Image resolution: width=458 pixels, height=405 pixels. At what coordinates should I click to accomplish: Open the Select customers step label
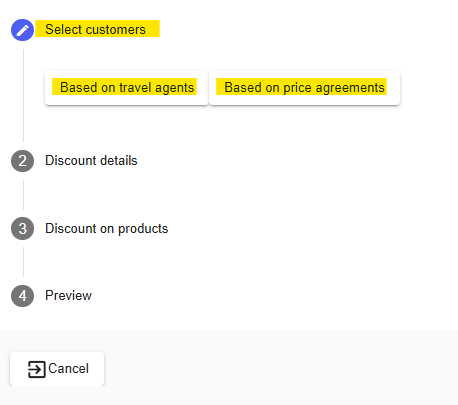click(95, 29)
